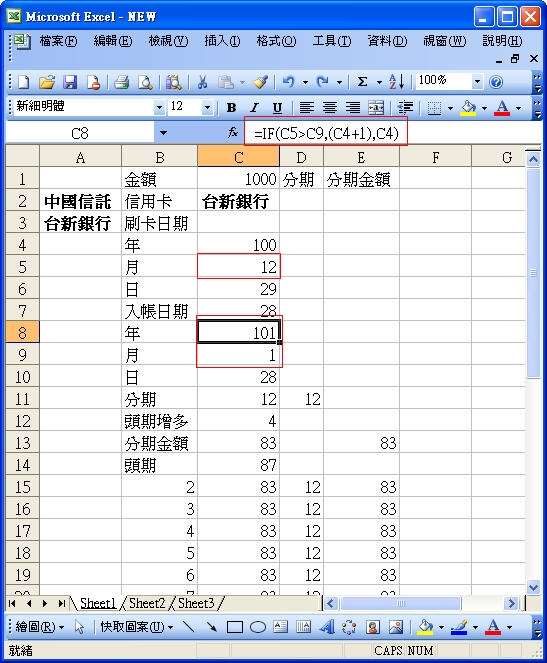Click the AutoSum sigma icon
Viewport: 547px width, 663px height.
coord(362,82)
